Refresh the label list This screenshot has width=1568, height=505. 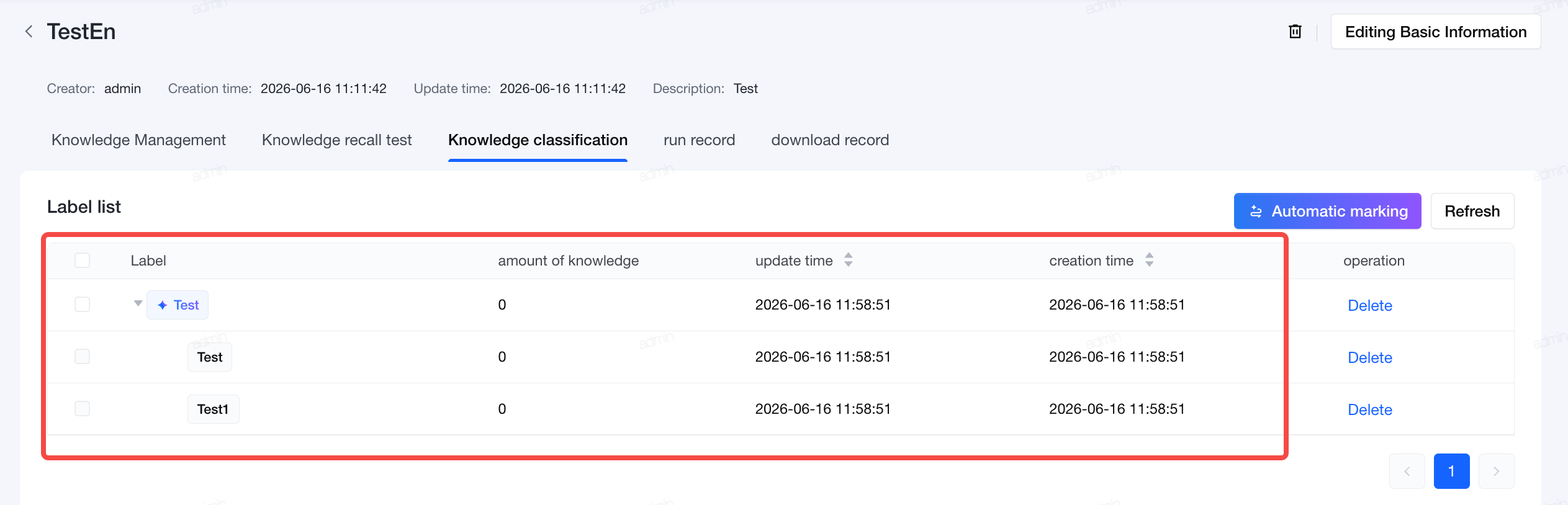coord(1472,211)
